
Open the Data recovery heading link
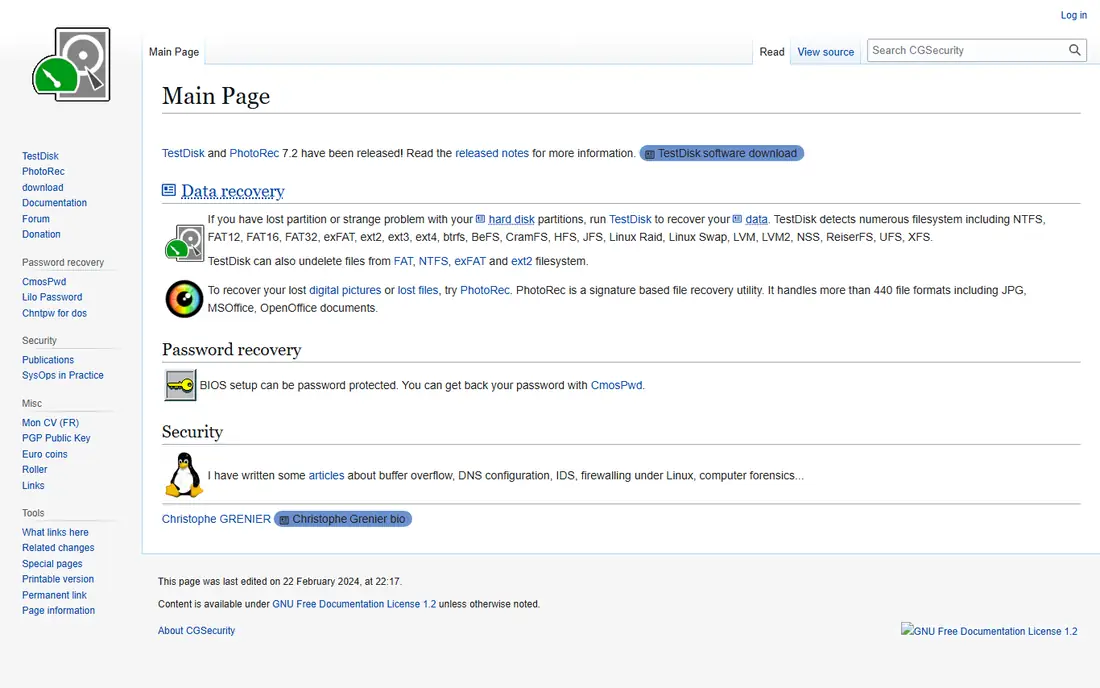[x=233, y=191]
